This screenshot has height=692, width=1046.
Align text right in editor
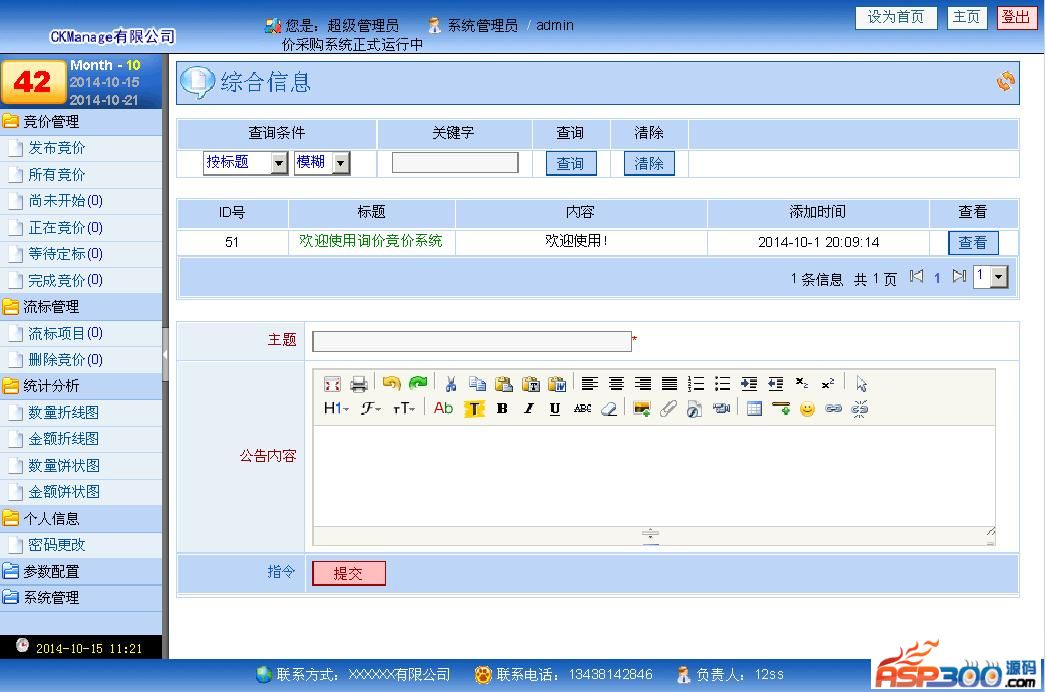coord(643,384)
